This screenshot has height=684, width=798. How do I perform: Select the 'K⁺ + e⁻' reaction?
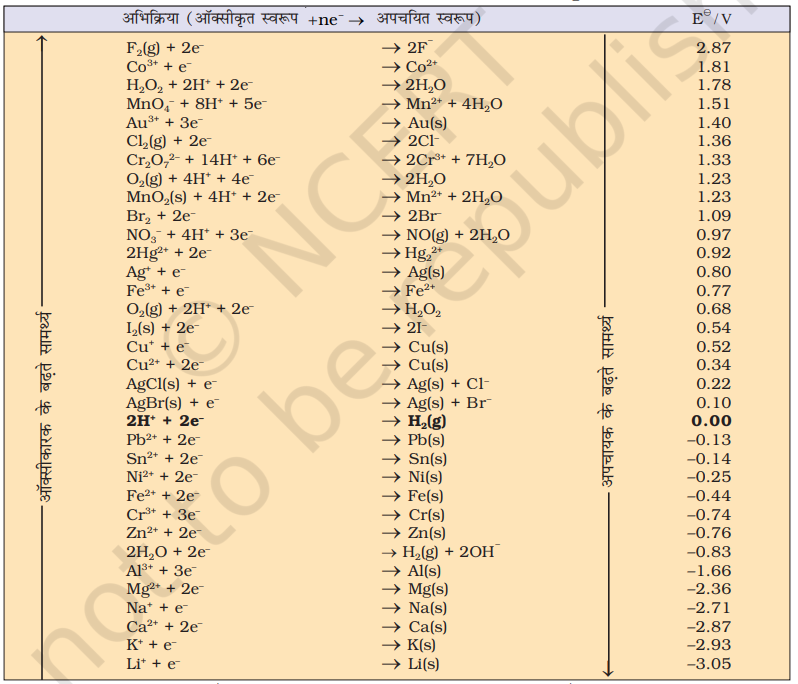tap(152, 645)
